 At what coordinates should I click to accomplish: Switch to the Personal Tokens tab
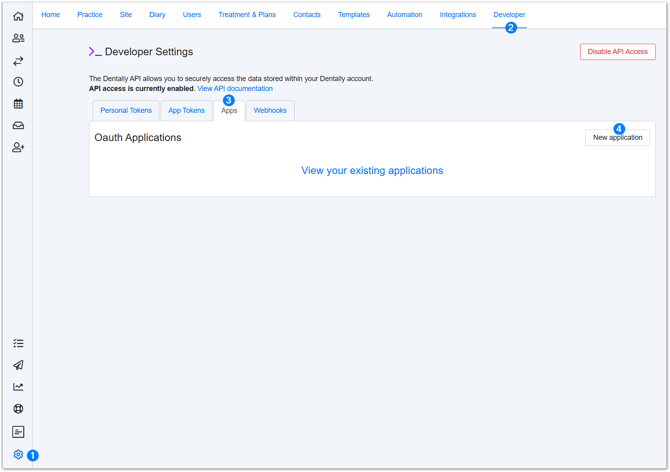[x=126, y=111]
